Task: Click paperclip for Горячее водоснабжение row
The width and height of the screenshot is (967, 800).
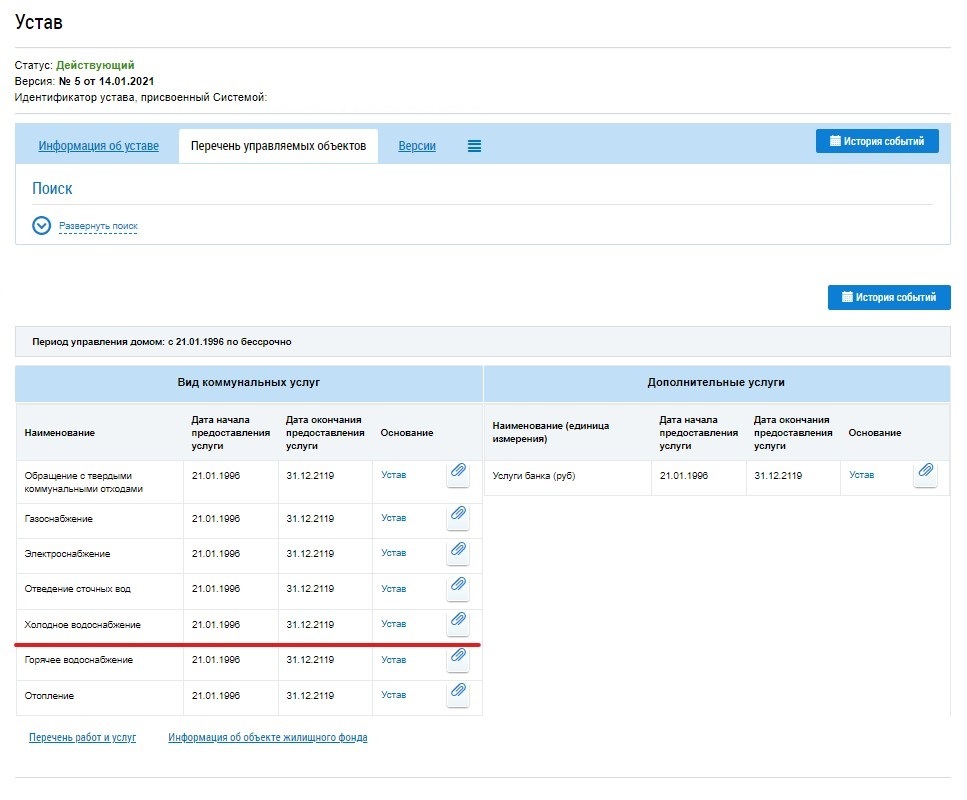Action: [457, 656]
